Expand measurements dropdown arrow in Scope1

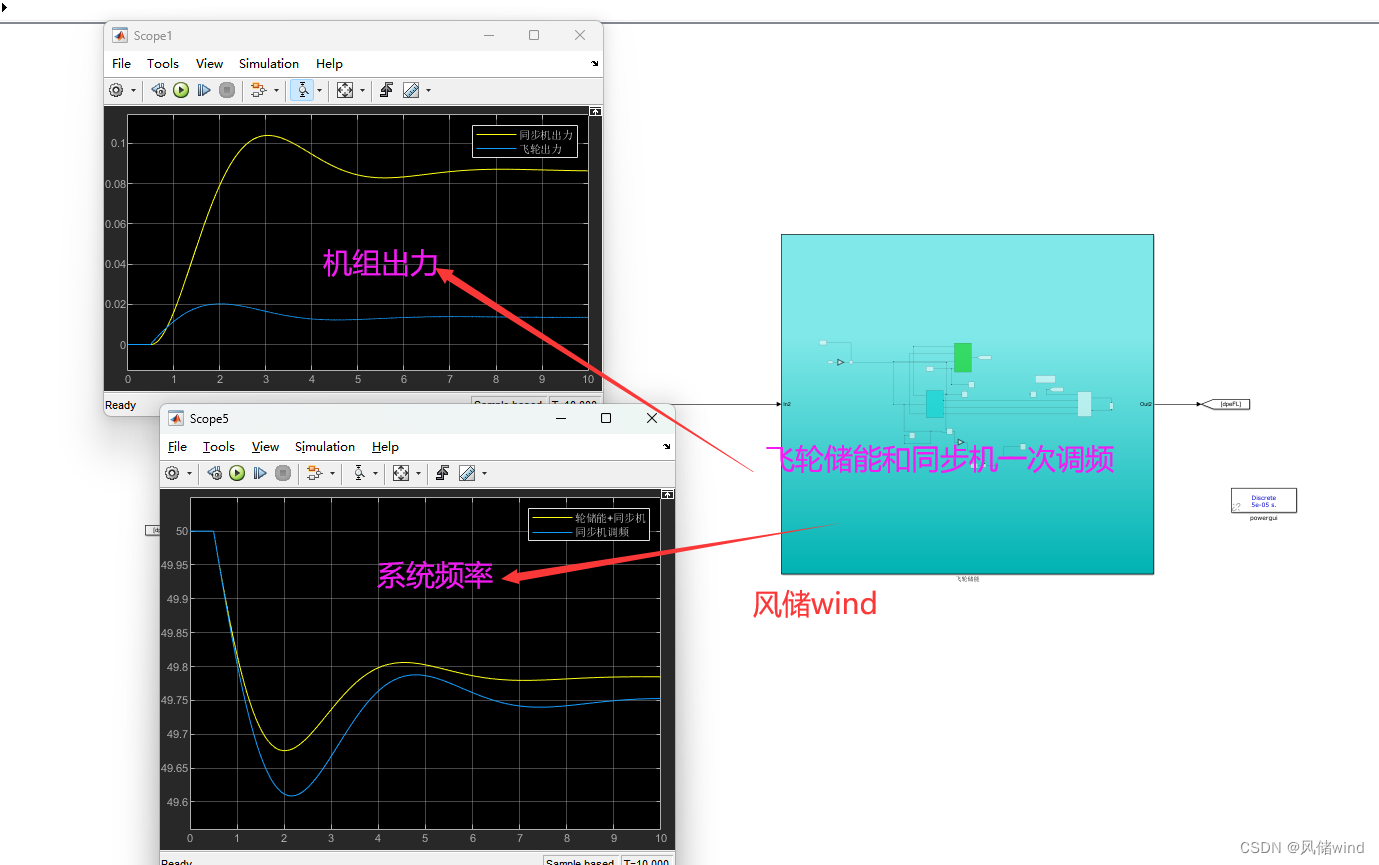tap(428, 91)
